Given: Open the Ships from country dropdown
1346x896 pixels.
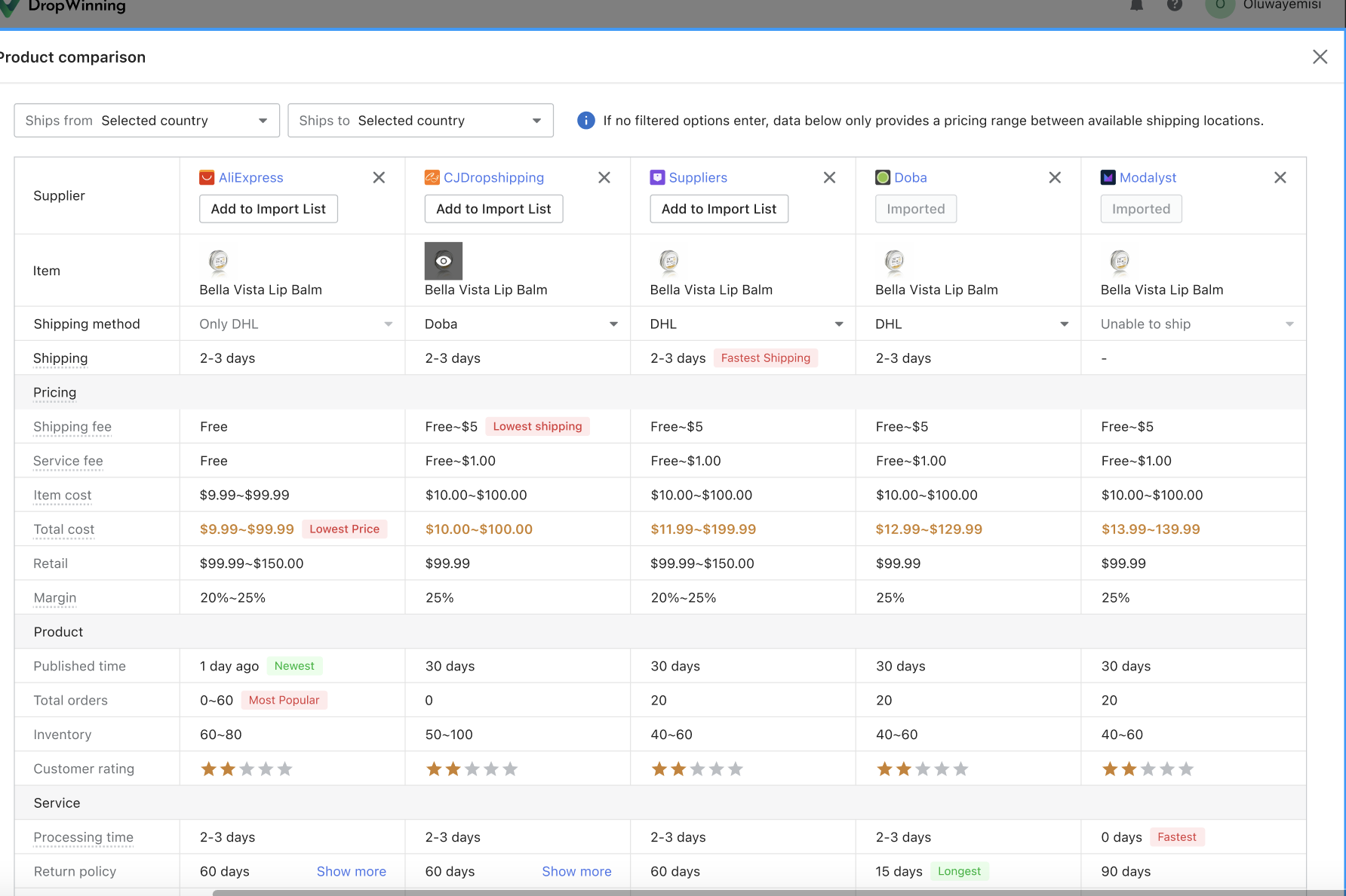Looking at the screenshot, I should tap(147, 121).
